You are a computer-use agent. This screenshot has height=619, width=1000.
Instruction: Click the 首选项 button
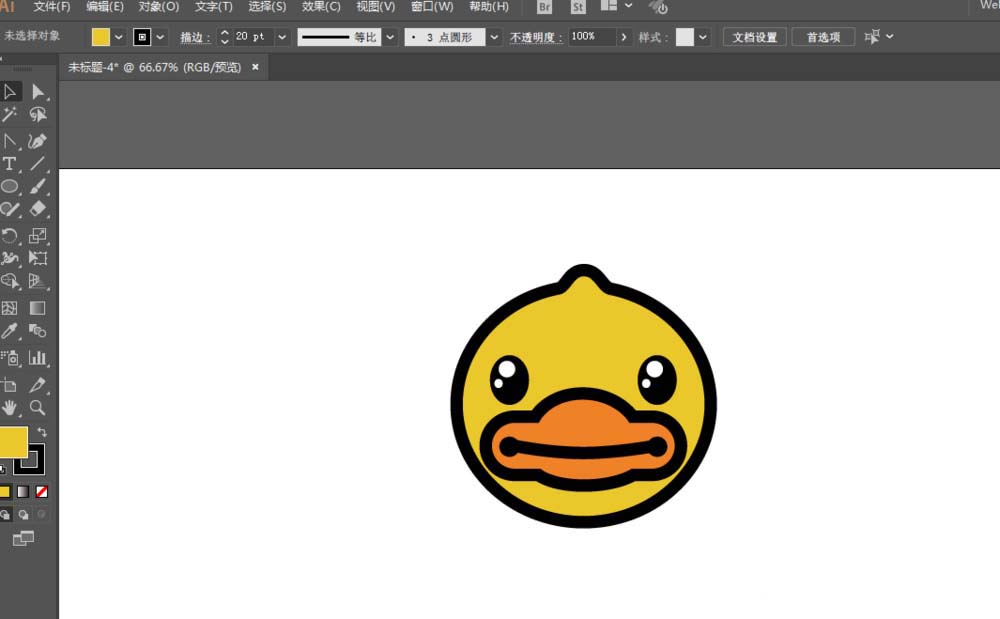point(822,36)
